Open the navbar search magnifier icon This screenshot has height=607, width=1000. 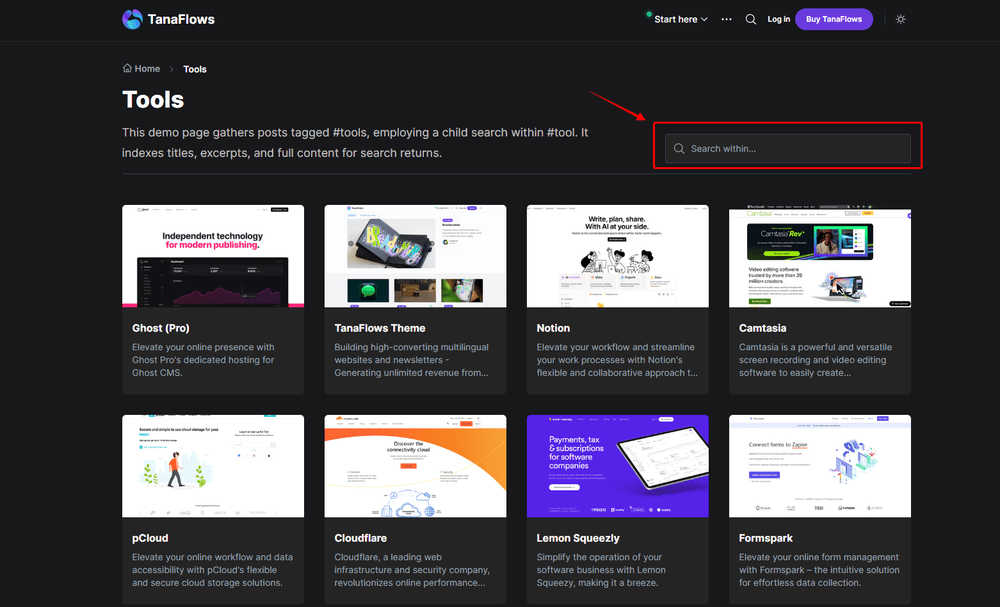(751, 19)
